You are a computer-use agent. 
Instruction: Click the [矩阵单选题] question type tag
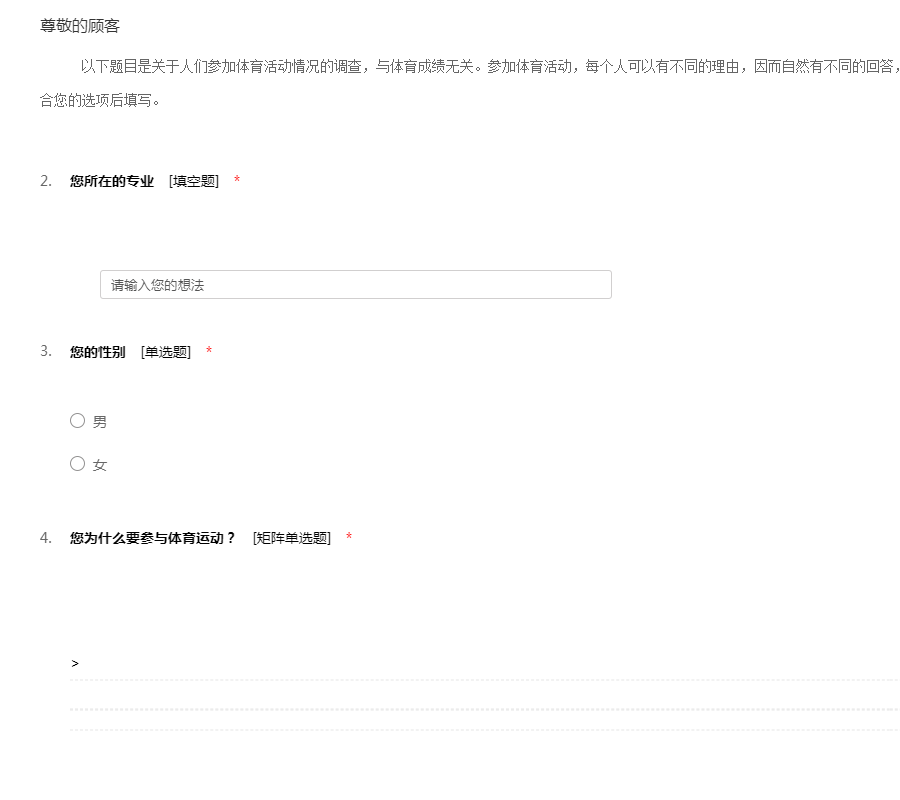292,538
